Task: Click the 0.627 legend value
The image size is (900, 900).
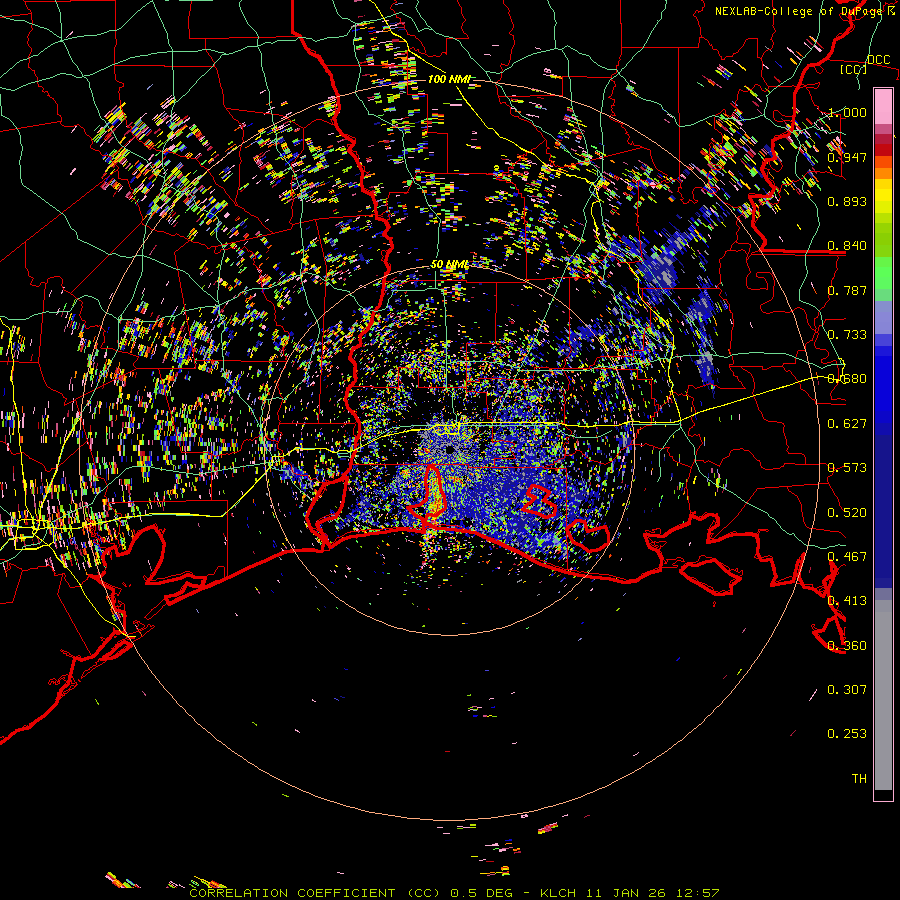Action: (x=847, y=424)
